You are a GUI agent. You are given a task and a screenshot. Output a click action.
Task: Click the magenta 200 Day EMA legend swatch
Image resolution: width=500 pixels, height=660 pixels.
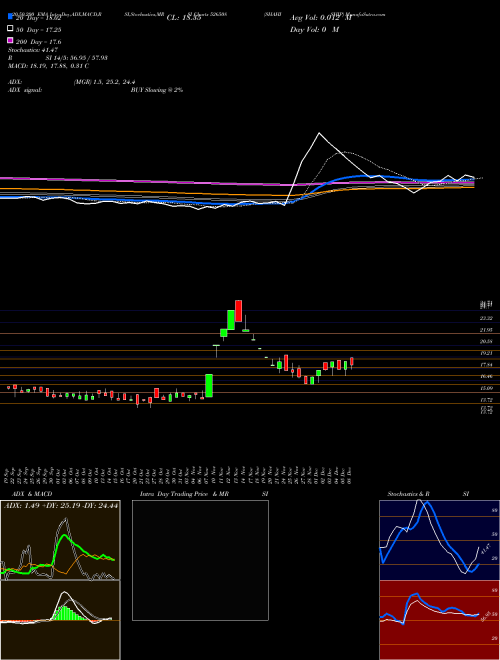11,41
